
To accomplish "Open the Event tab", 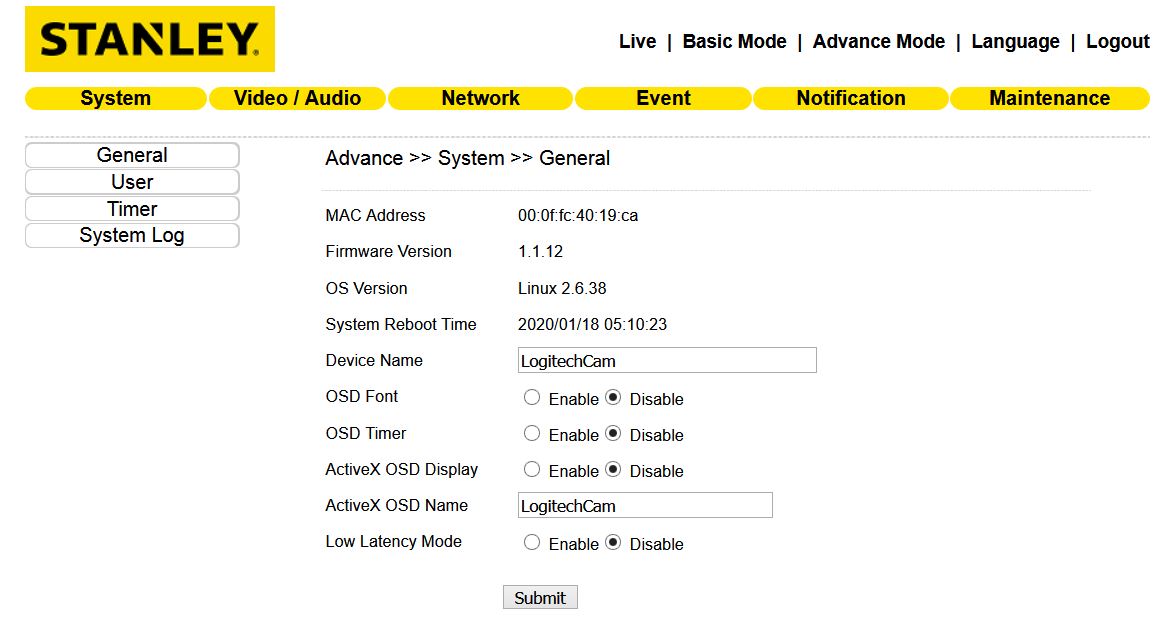I will [x=663, y=98].
